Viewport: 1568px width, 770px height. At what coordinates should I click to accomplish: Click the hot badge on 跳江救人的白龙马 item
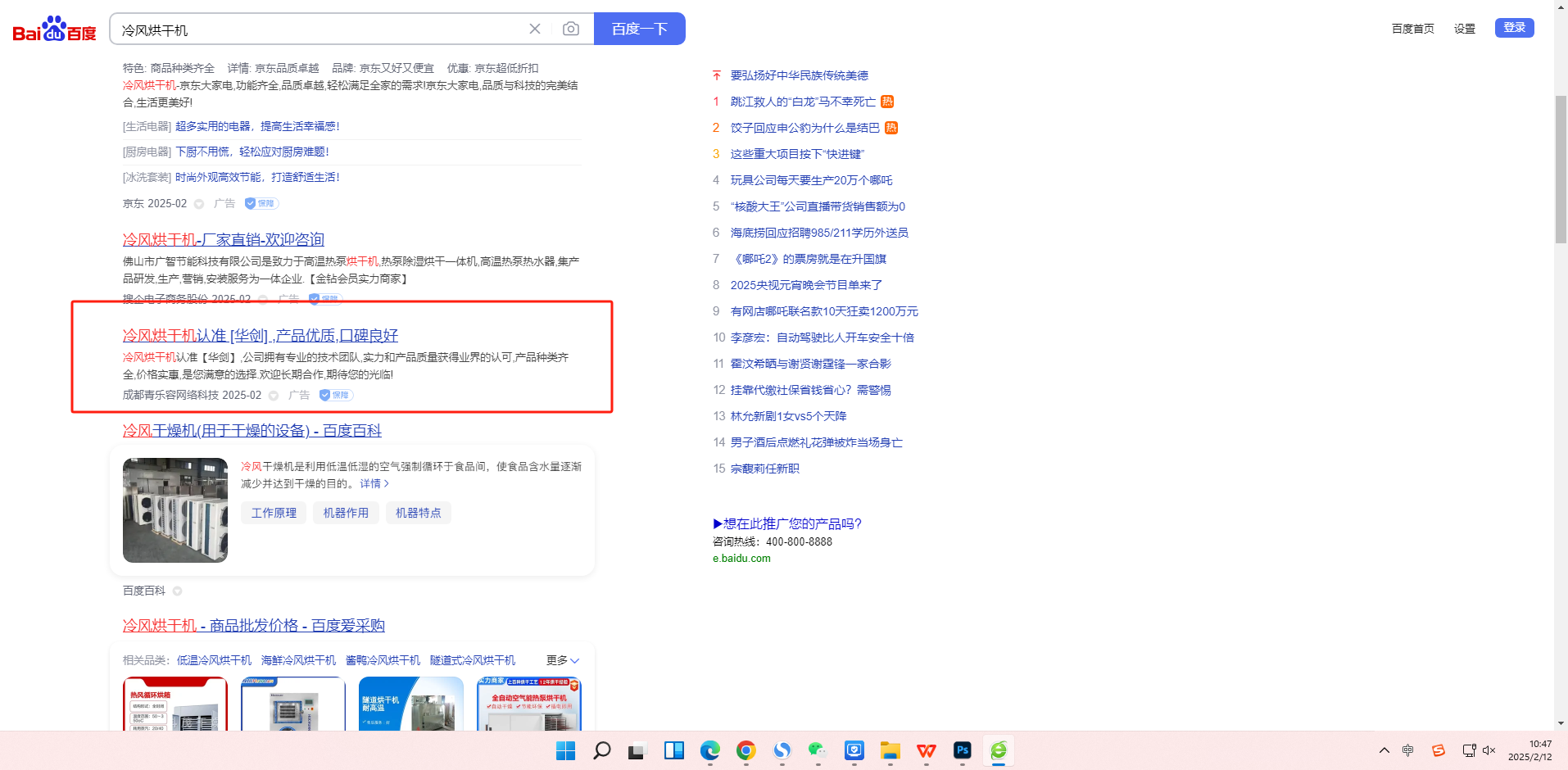(x=887, y=102)
